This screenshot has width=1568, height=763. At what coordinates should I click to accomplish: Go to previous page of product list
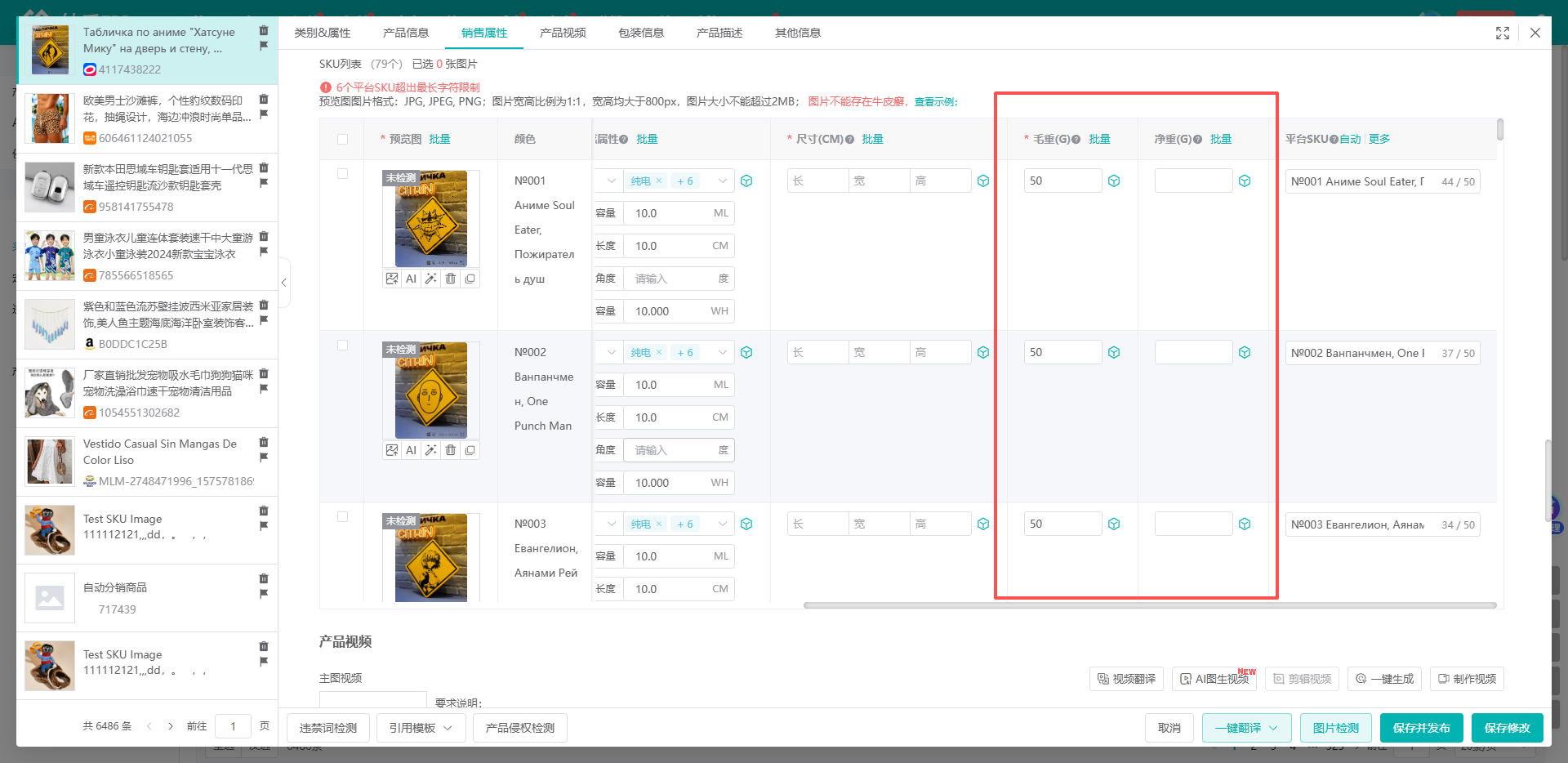[149, 726]
